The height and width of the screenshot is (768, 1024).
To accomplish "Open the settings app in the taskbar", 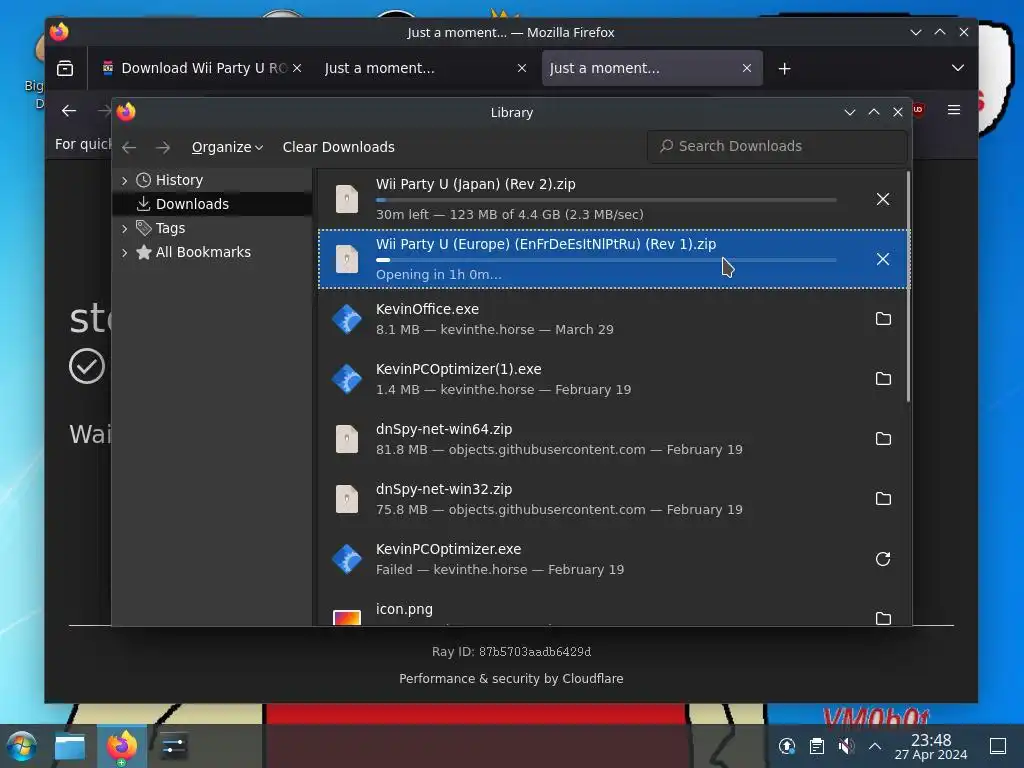I will pyautogui.click(x=173, y=746).
